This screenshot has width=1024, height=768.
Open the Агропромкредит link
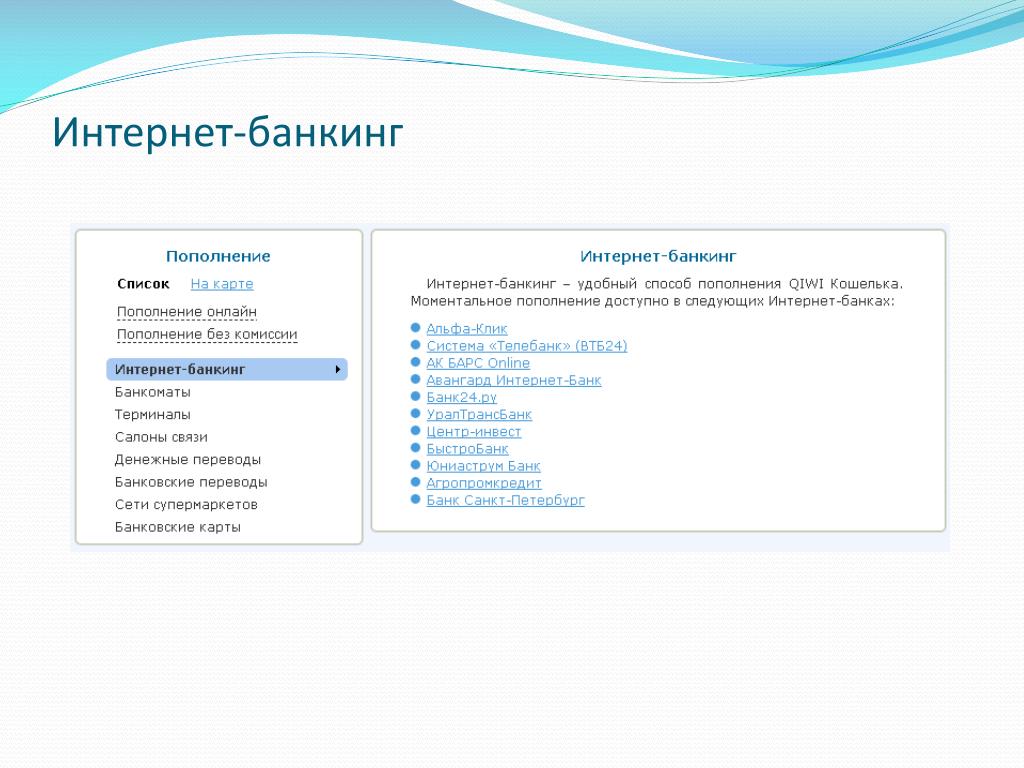coord(483,483)
